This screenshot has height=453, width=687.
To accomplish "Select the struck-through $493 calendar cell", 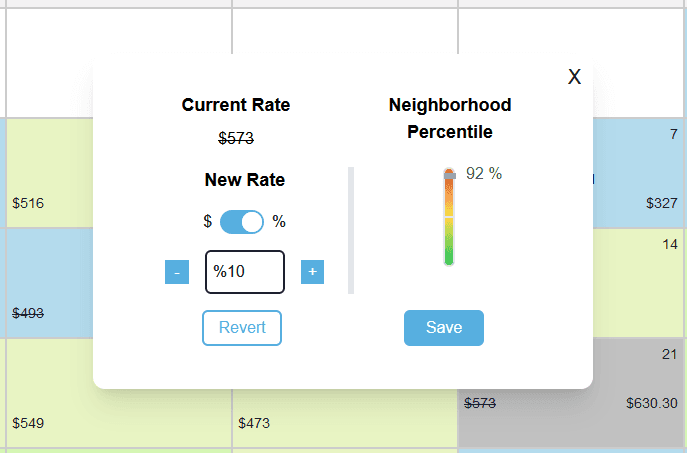I will pos(49,283).
